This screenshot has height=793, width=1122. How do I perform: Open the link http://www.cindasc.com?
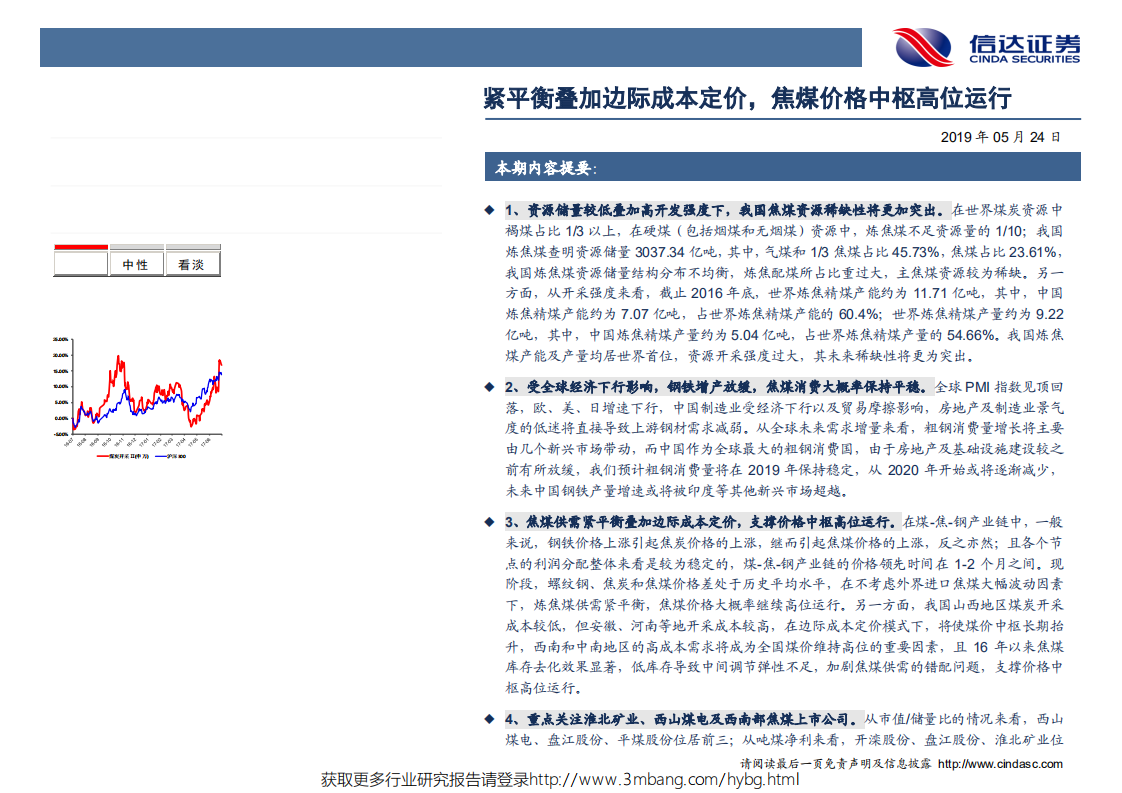(x=1001, y=762)
